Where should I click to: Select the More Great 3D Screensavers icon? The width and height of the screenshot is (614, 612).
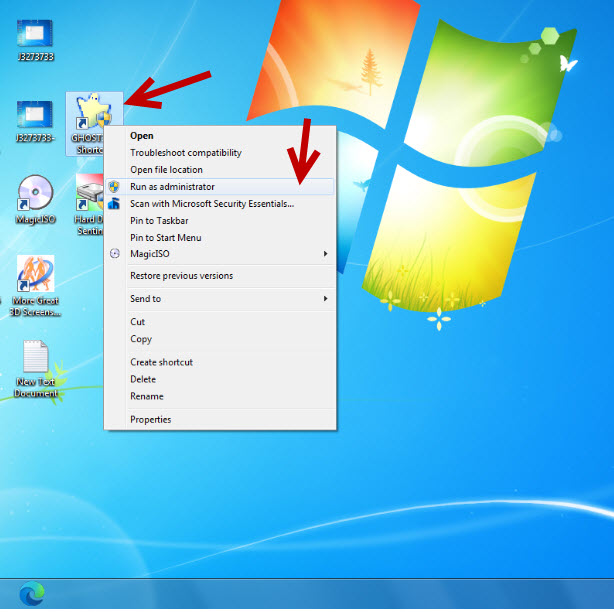(36, 276)
